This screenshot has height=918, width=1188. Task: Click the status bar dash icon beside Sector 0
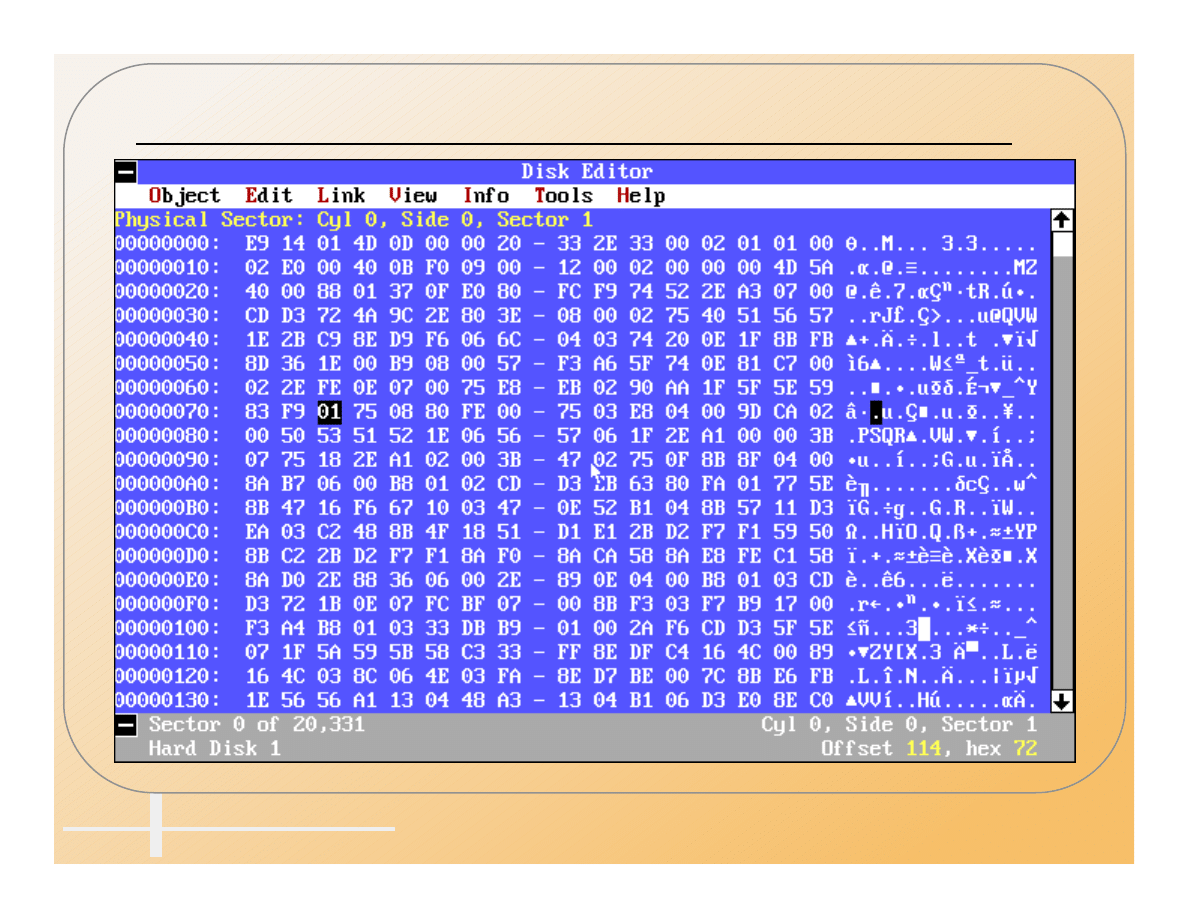click(125, 725)
